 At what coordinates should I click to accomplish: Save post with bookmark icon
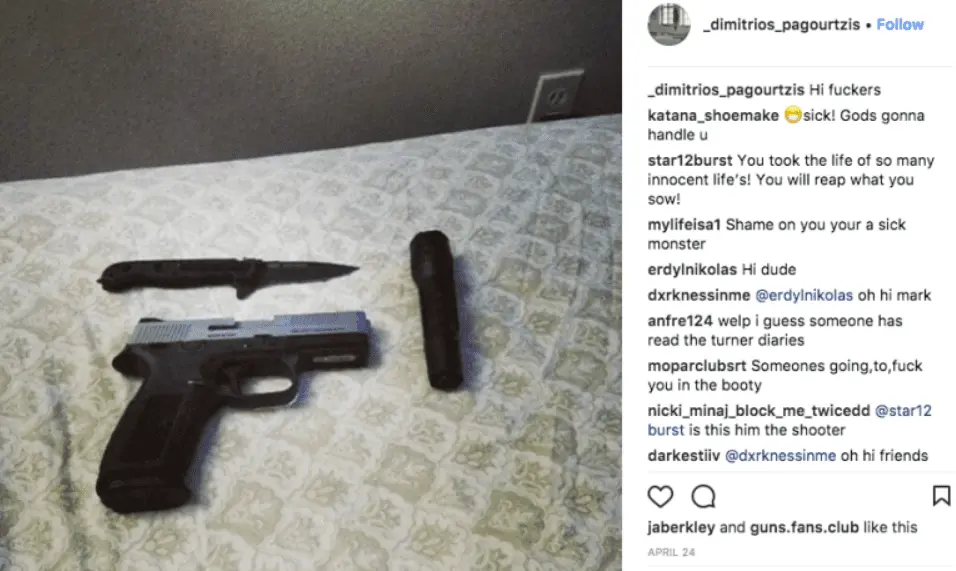click(x=941, y=495)
